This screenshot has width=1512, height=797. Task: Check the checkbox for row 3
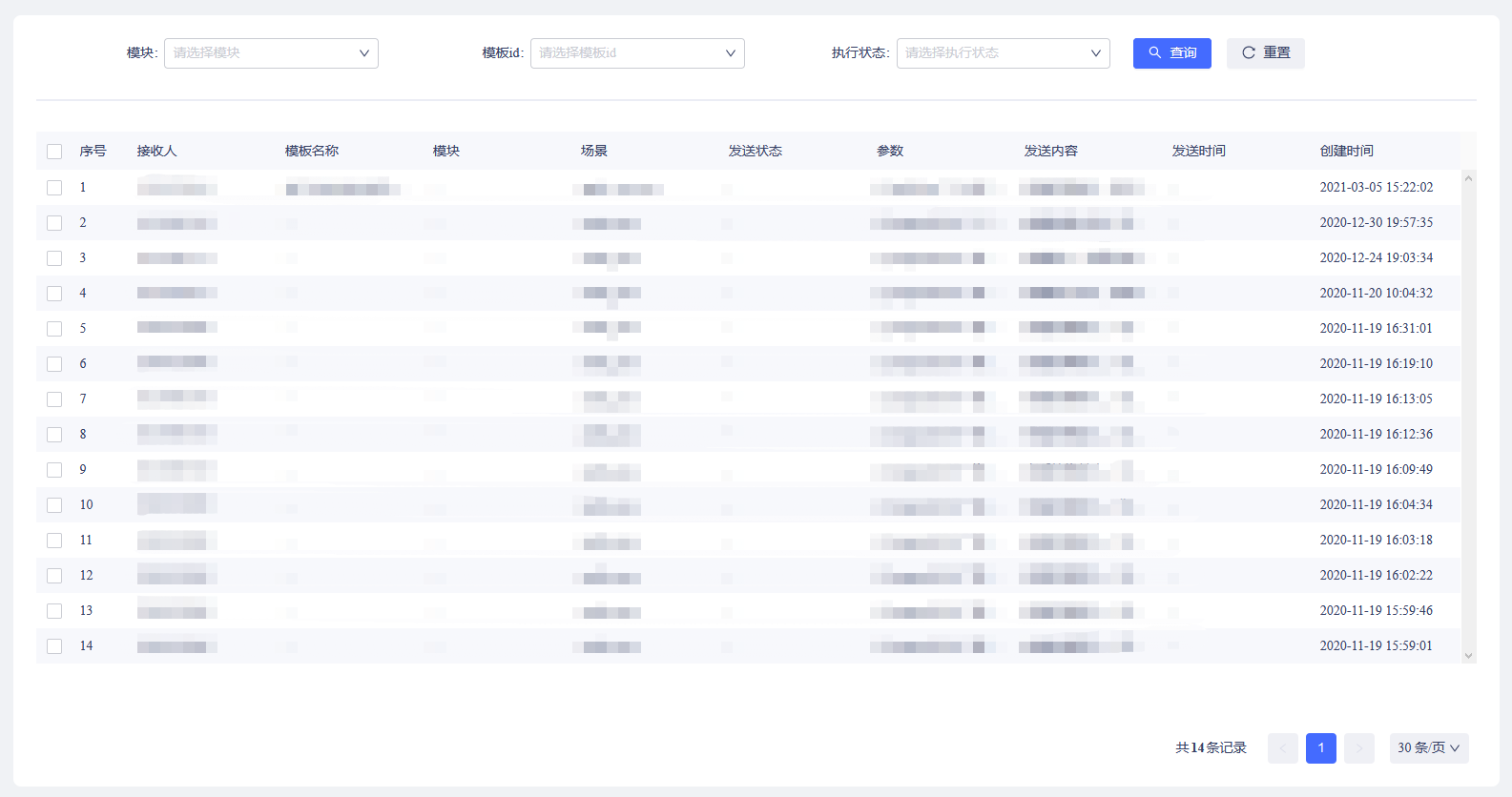[54, 258]
